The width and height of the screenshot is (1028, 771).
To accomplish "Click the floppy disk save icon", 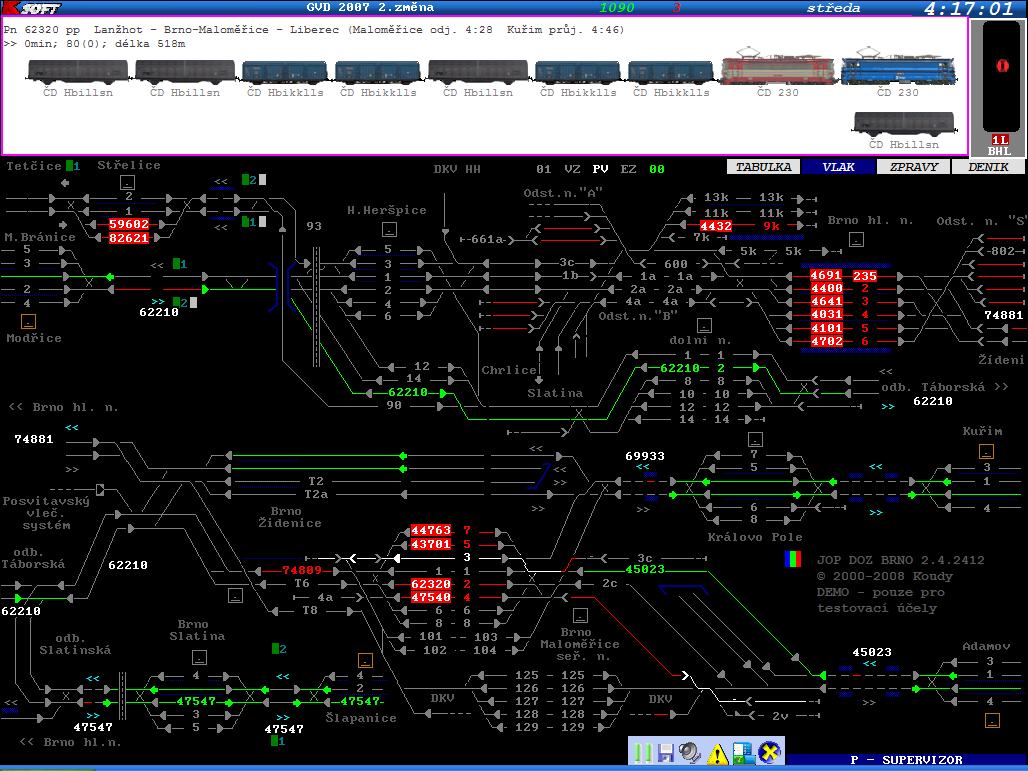I will [666, 752].
